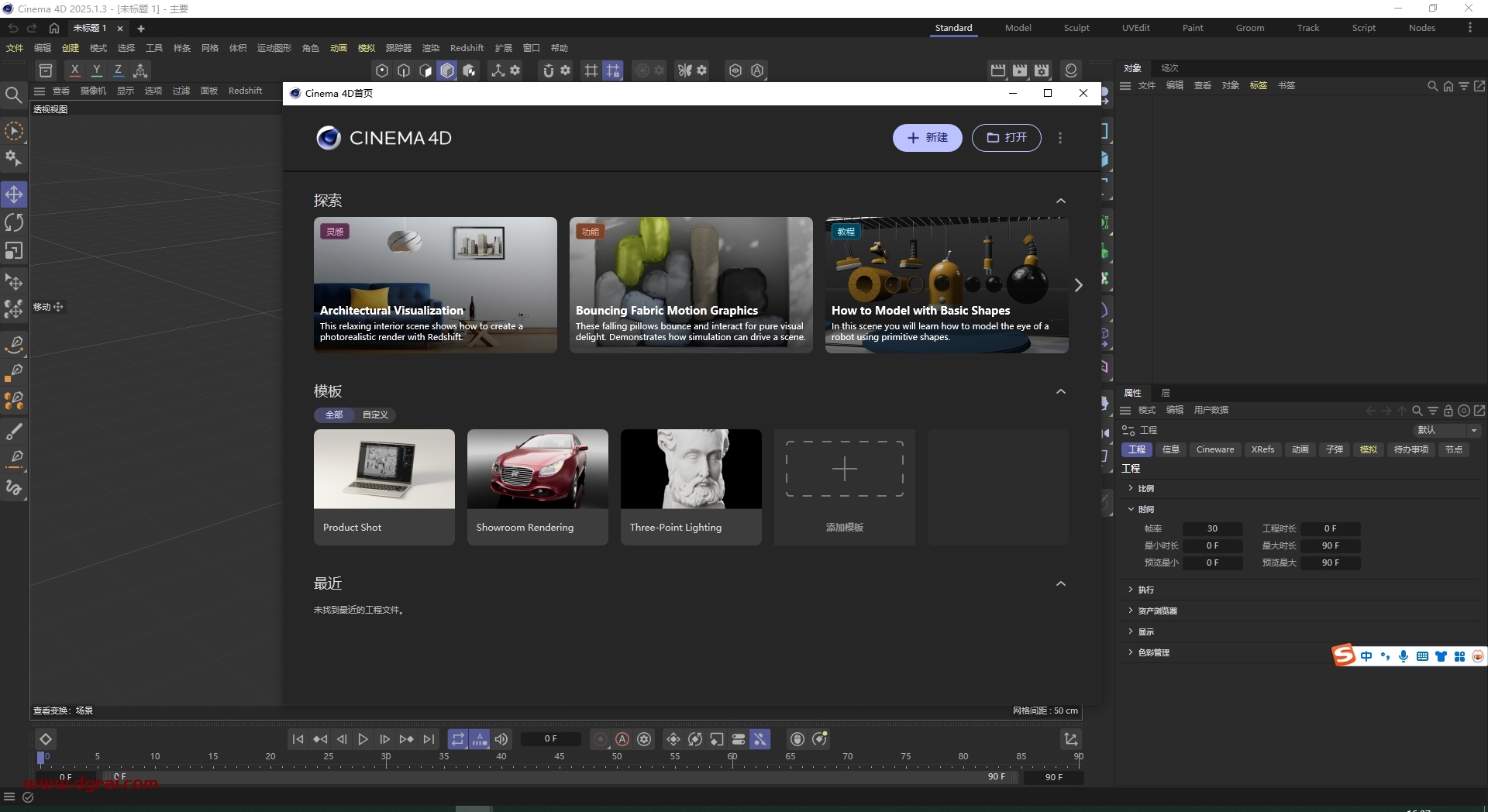Toggle Z axis lock

(x=118, y=71)
